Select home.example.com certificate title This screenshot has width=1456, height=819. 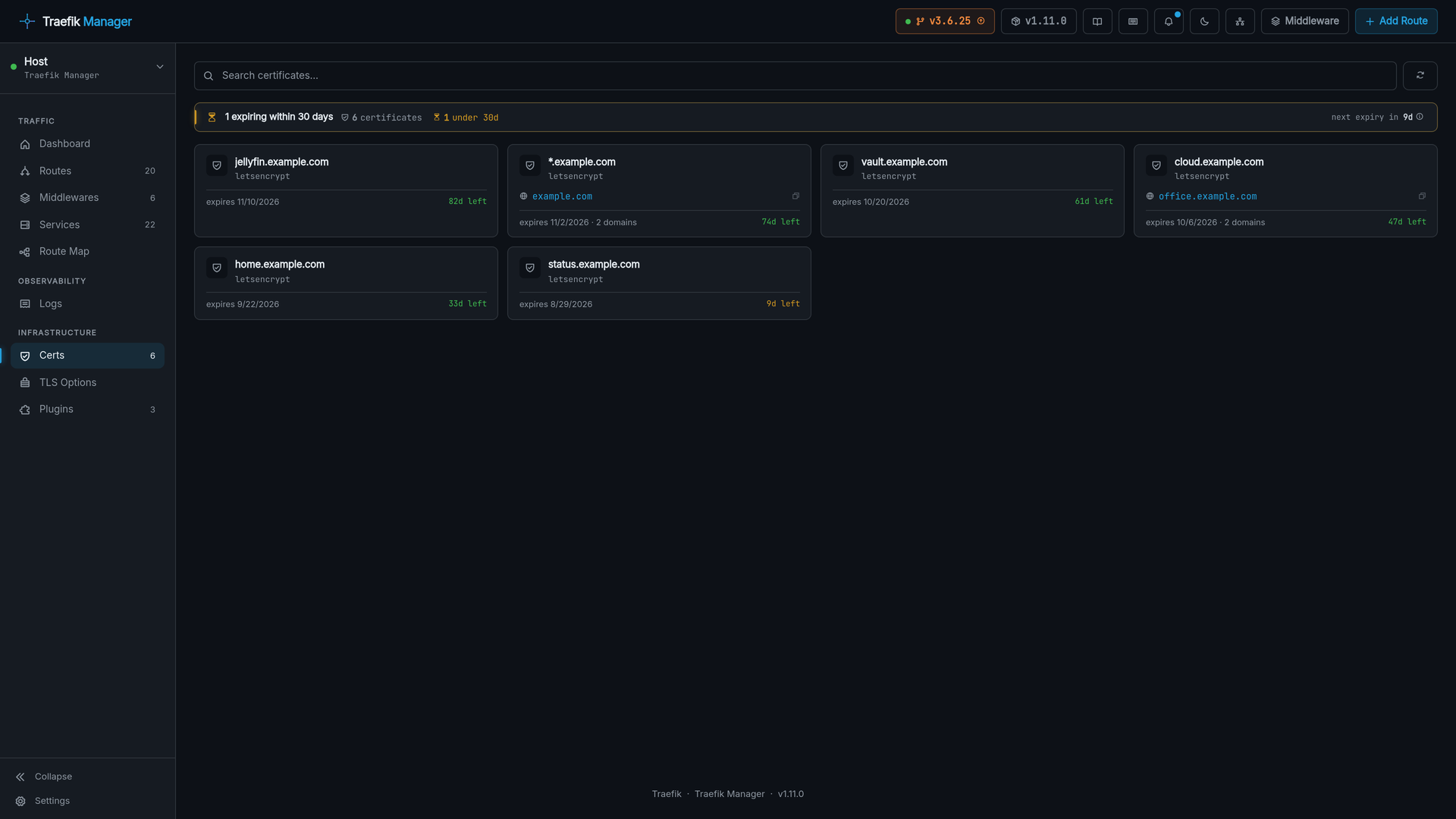click(x=279, y=265)
